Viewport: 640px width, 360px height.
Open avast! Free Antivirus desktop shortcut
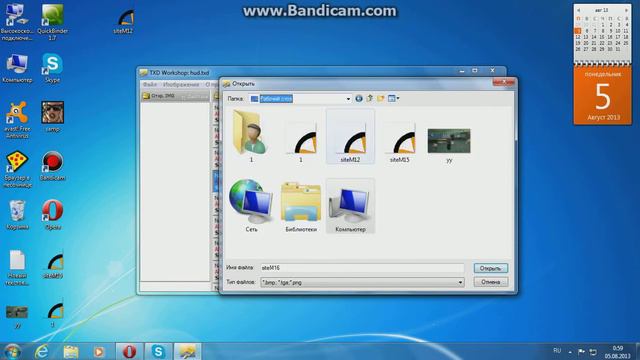pos(17,120)
